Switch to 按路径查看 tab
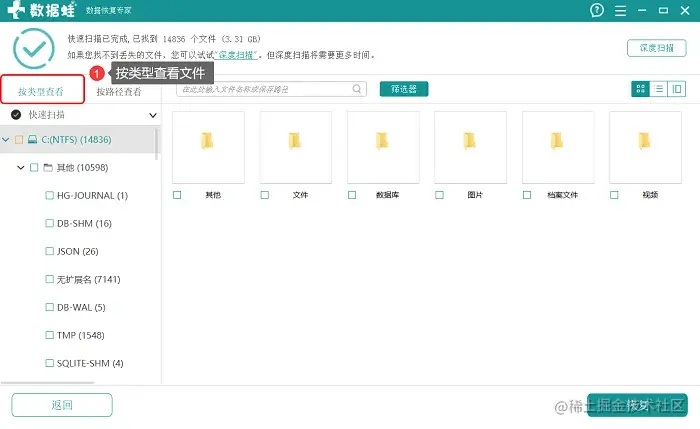The width and height of the screenshot is (700, 429). [x=119, y=92]
